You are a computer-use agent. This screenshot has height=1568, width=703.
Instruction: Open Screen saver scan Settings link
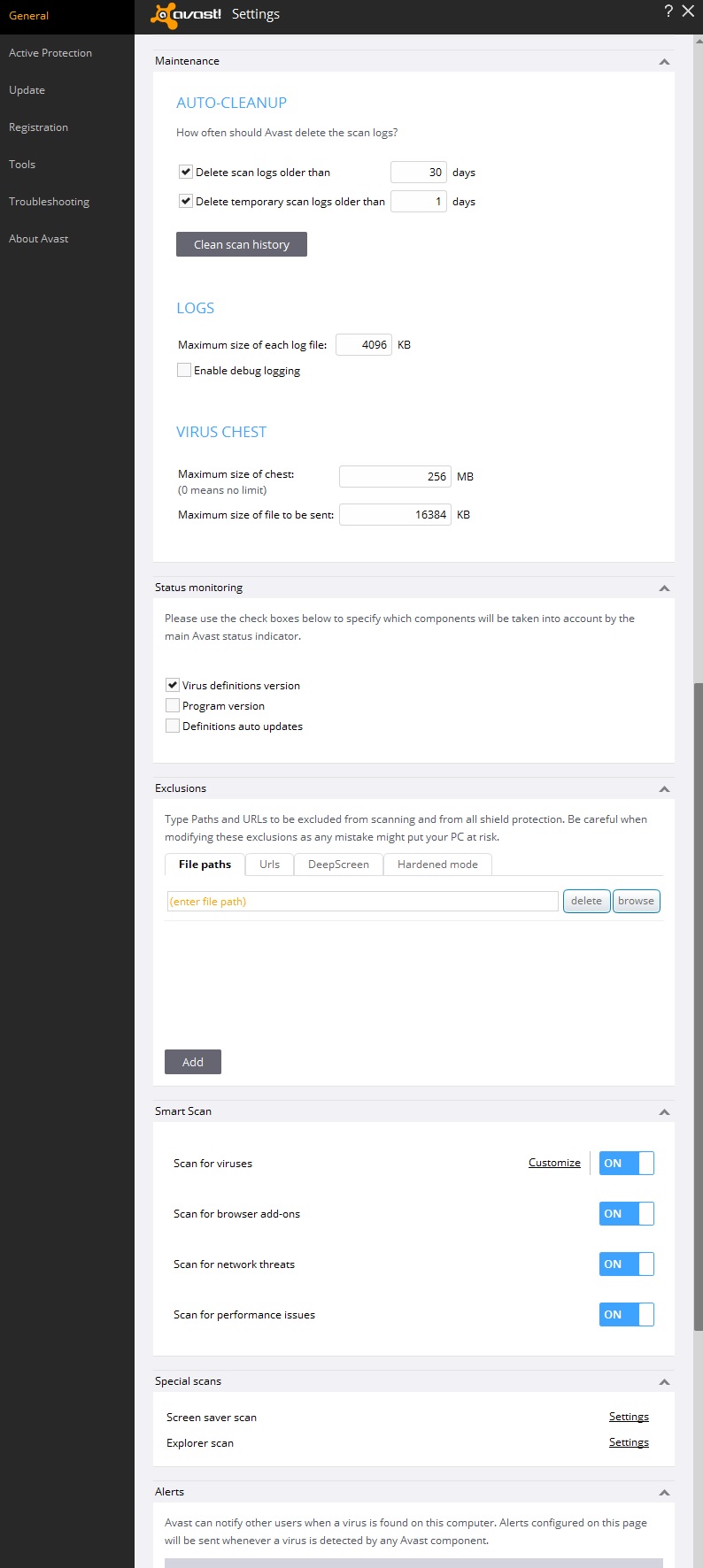point(629,1417)
